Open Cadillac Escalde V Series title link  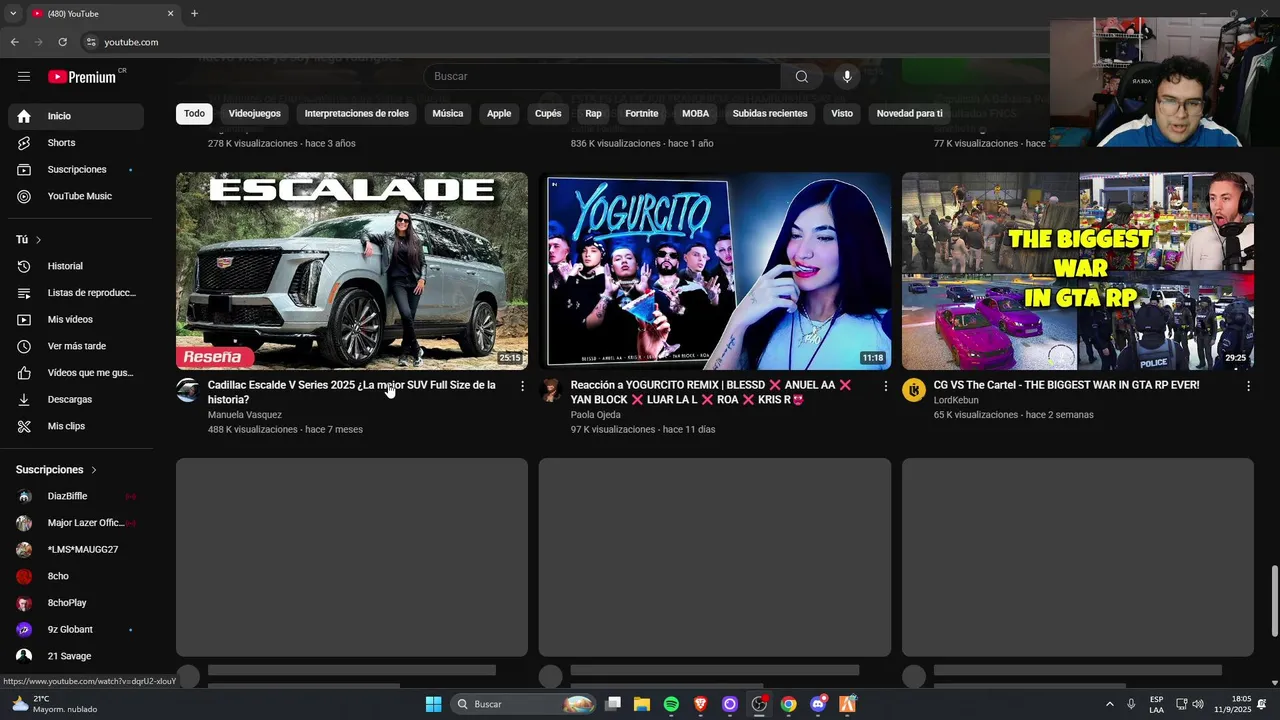(352, 392)
